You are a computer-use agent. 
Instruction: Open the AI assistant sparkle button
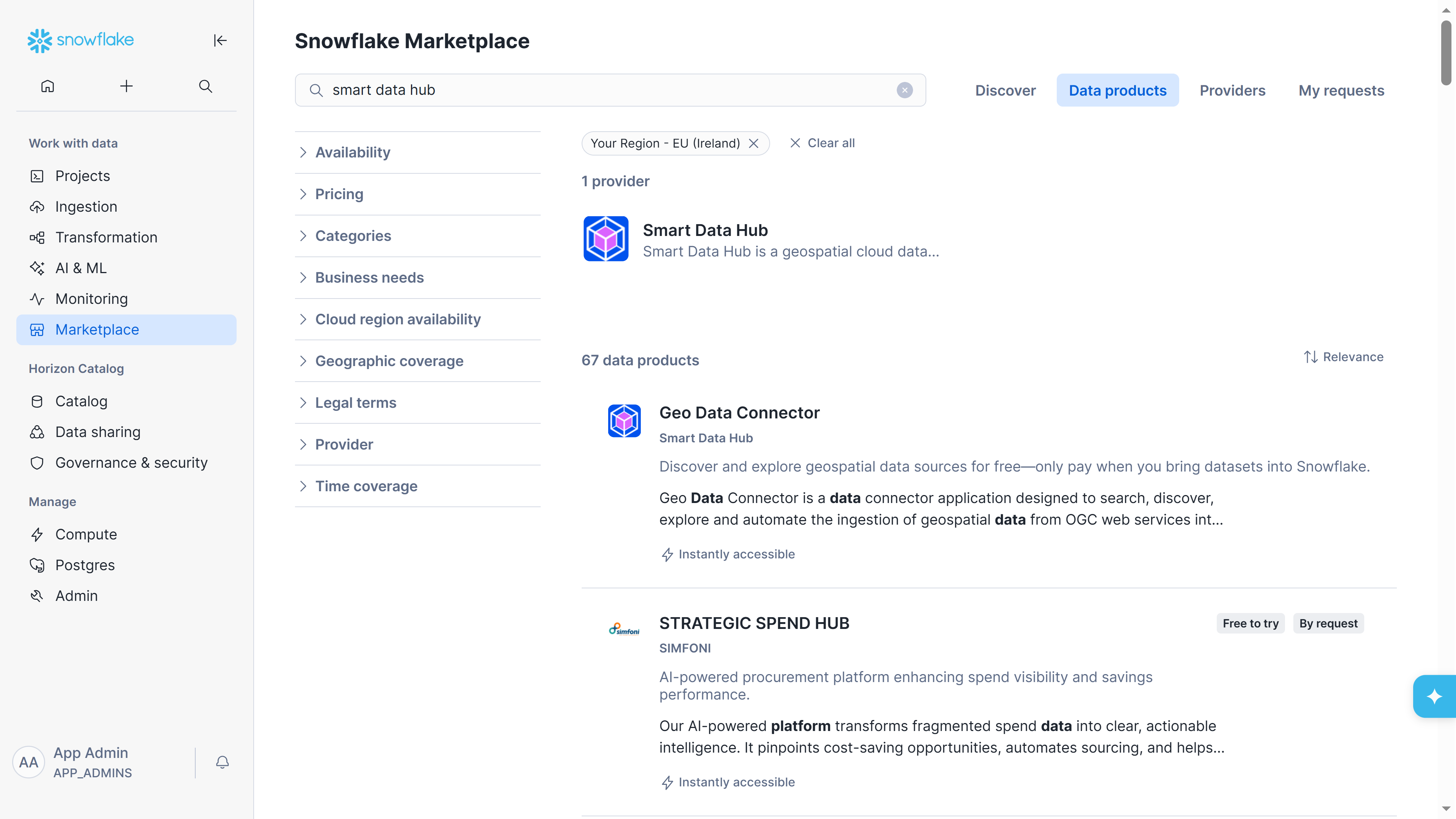coord(1434,696)
